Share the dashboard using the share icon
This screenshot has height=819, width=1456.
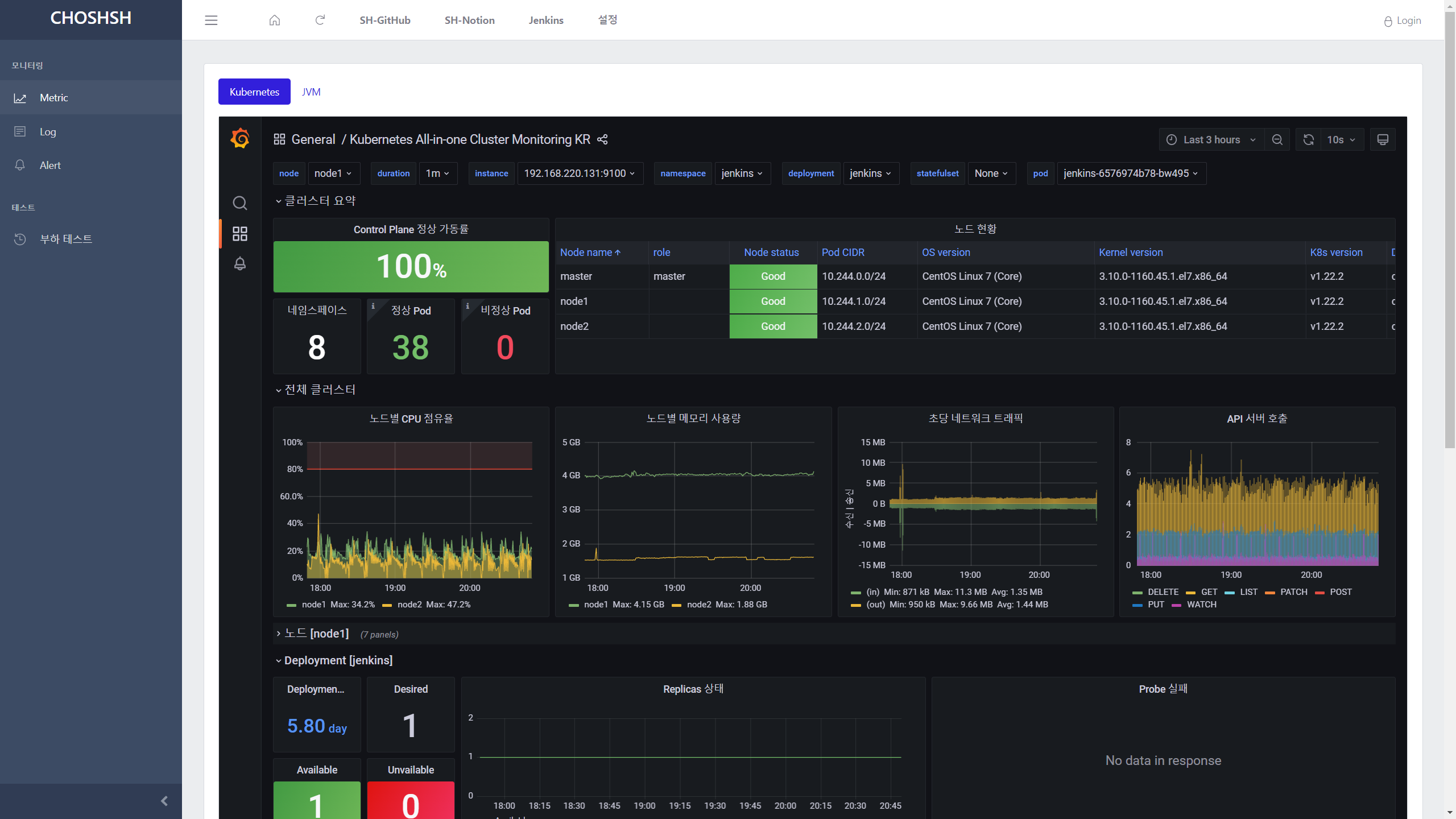(602, 139)
